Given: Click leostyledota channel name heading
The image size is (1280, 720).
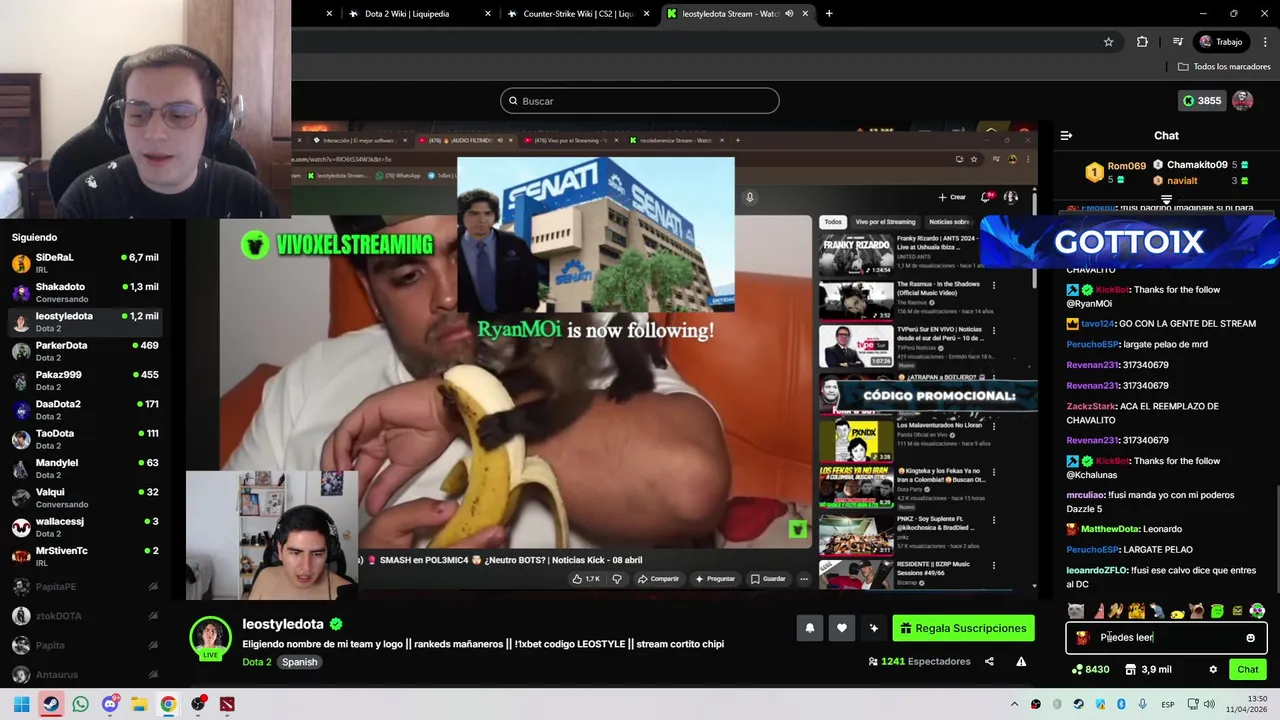Looking at the screenshot, I should [x=283, y=624].
